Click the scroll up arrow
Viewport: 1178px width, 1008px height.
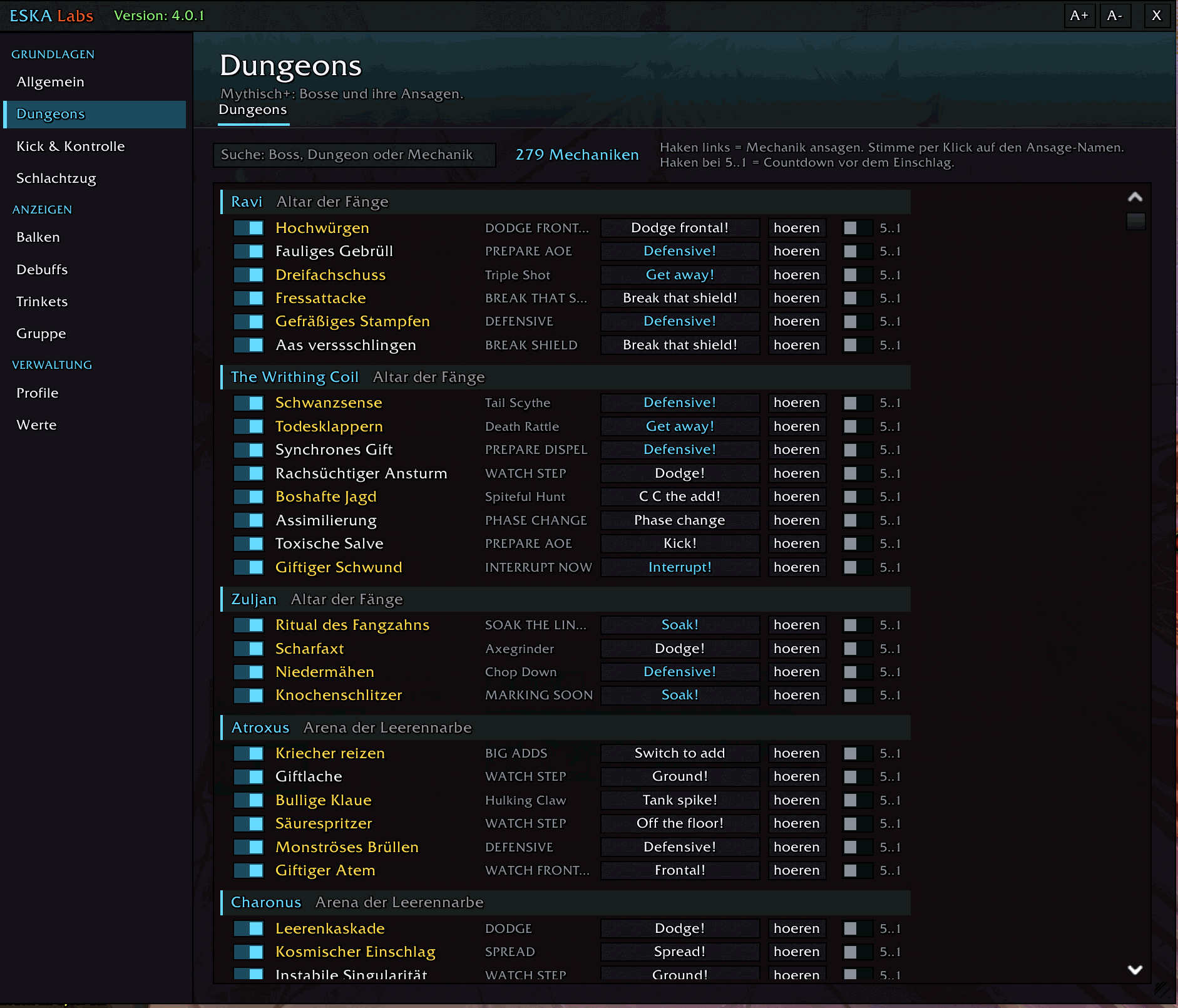coord(1135,197)
